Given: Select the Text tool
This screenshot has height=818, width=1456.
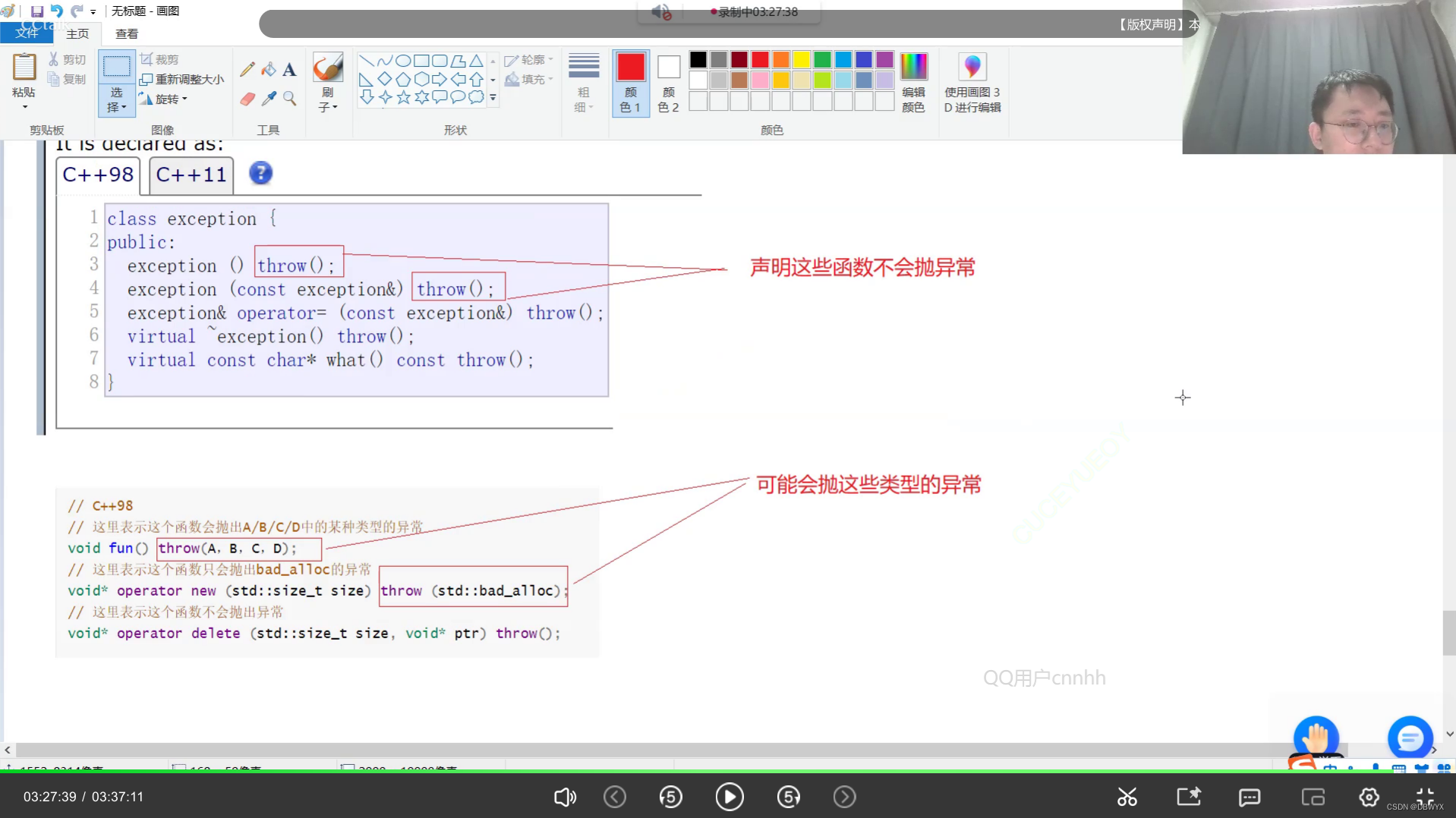Looking at the screenshot, I should tap(289, 69).
